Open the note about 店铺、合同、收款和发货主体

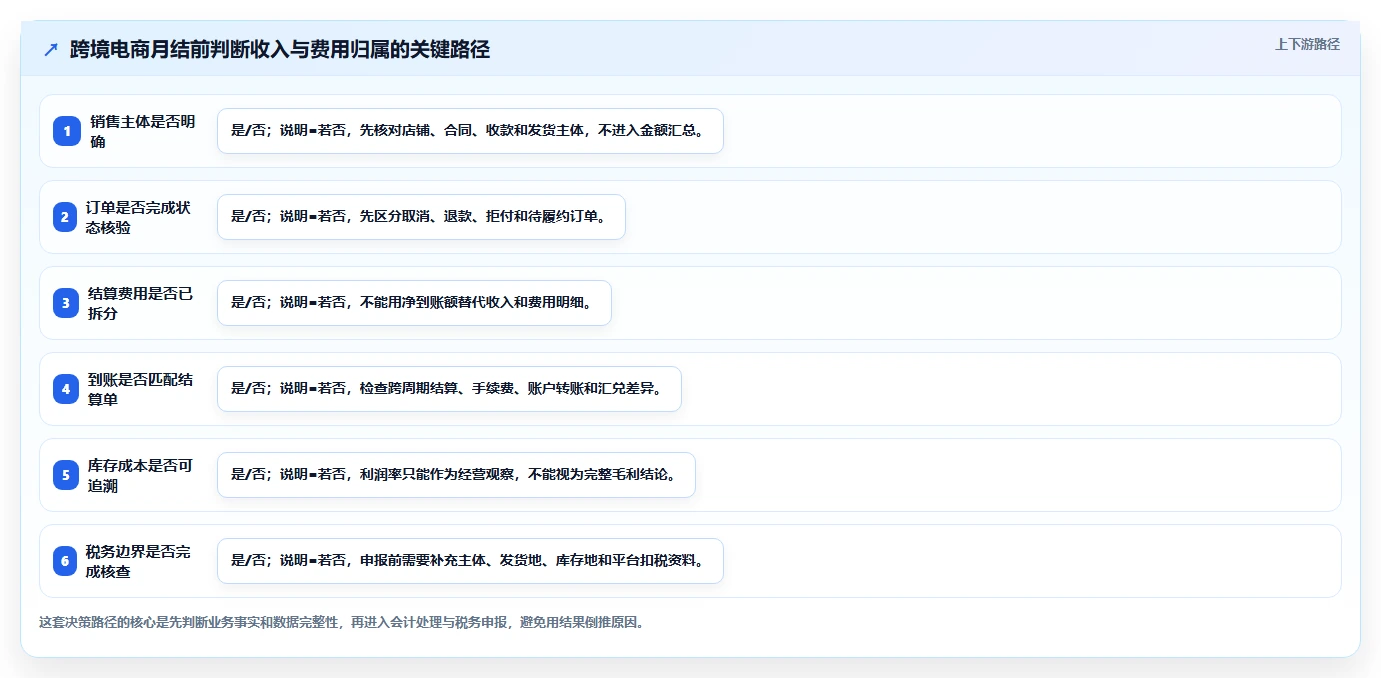(470, 131)
